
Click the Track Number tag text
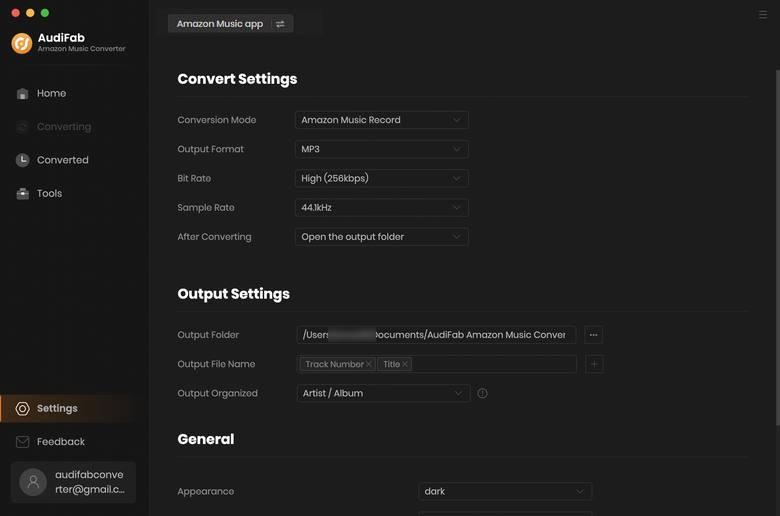tap(334, 364)
